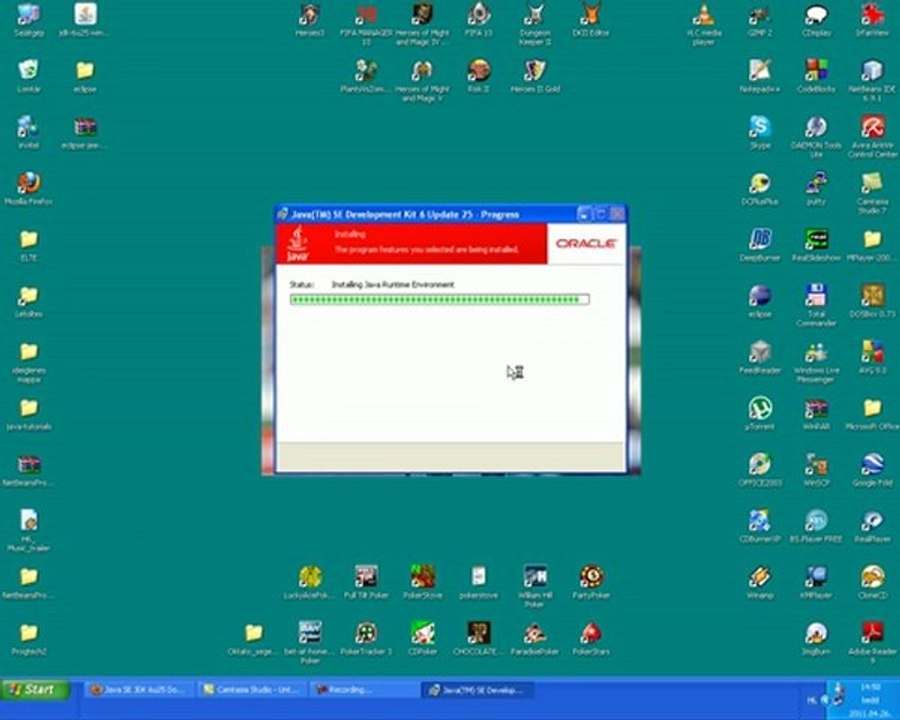Image resolution: width=900 pixels, height=720 pixels.
Task: Switch to Java SE JDK 6u25 taskbar window
Action: click(140, 690)
